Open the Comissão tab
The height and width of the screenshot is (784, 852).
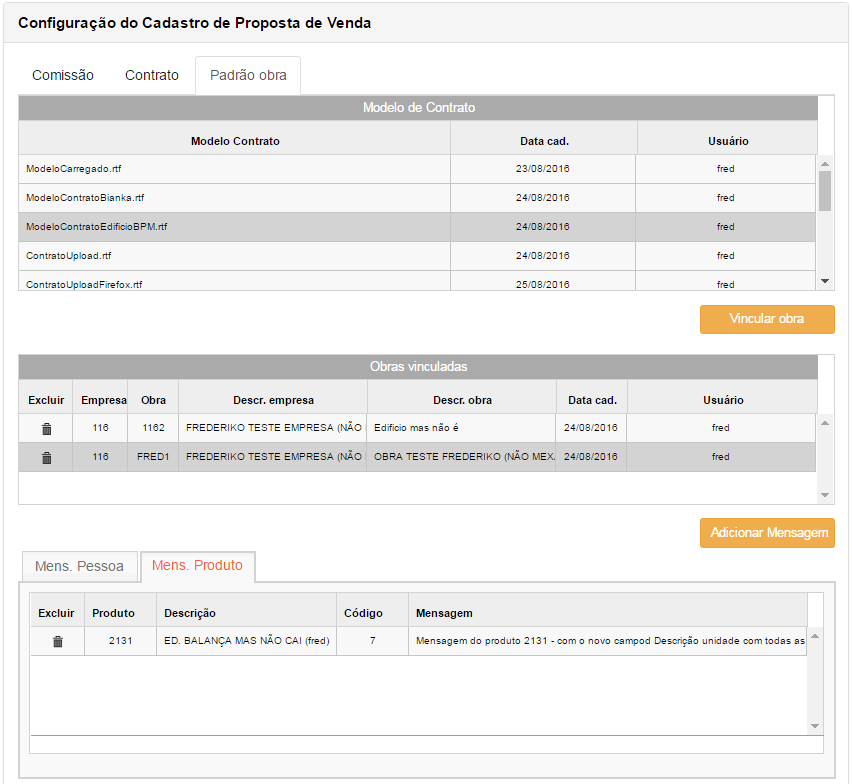[63, 75]
